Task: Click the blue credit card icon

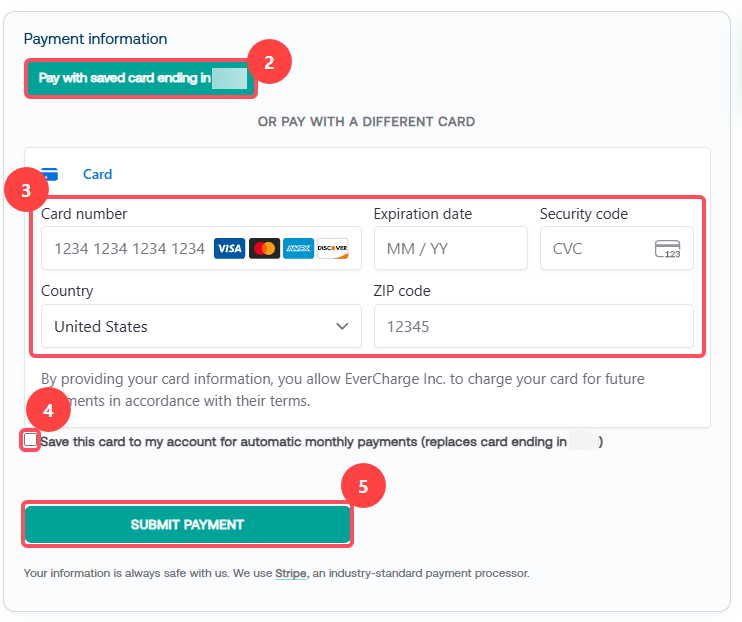Action: [50, 174]
